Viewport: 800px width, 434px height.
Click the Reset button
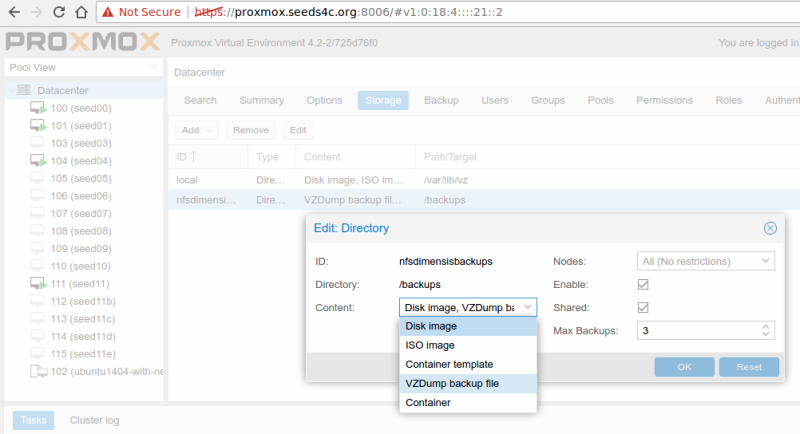(749, 367)
